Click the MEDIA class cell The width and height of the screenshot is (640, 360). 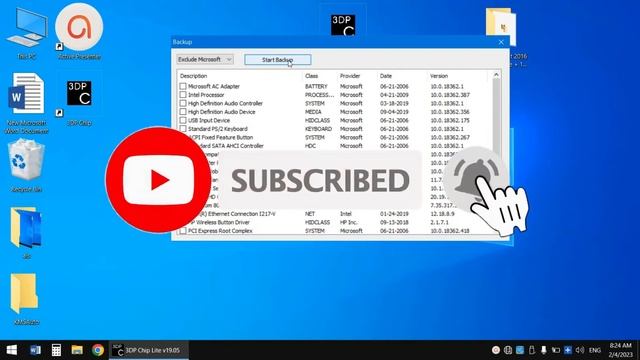pos(313,112)
